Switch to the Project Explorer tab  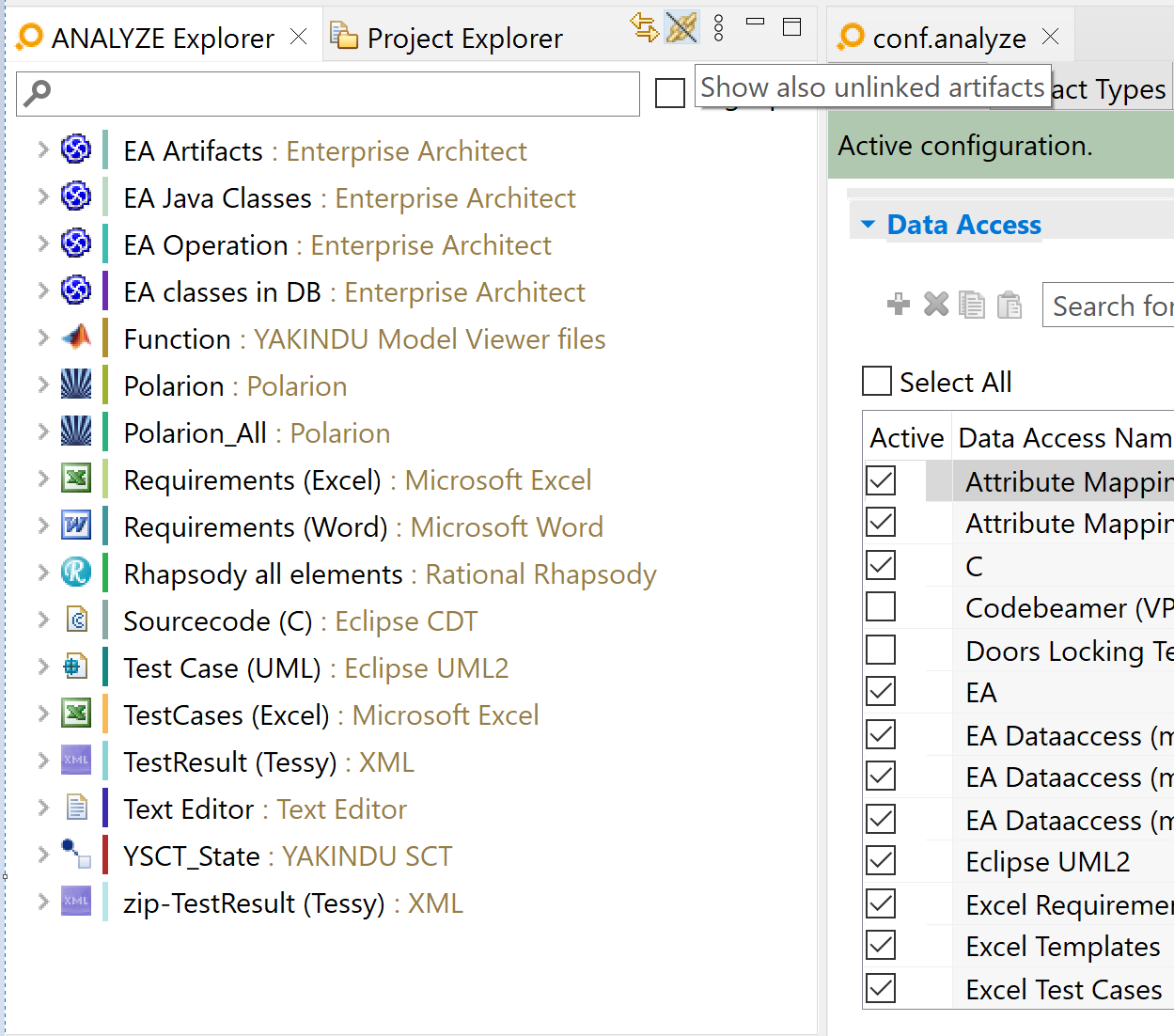446,38
